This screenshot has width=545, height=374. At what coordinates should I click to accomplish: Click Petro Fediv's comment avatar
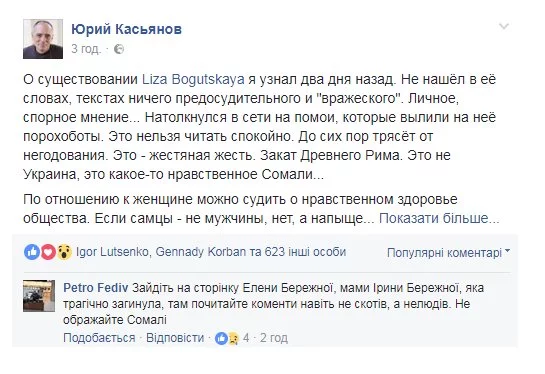tap(39, 296)
